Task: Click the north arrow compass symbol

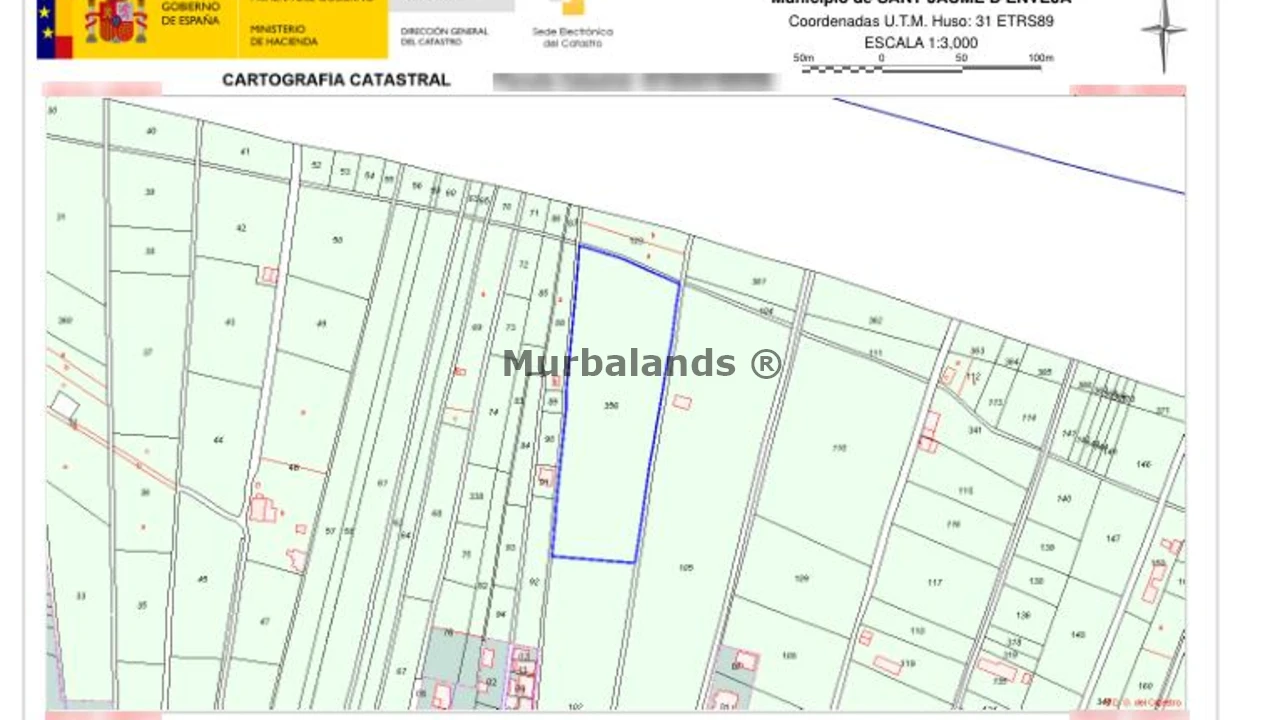Action: 1163,32
